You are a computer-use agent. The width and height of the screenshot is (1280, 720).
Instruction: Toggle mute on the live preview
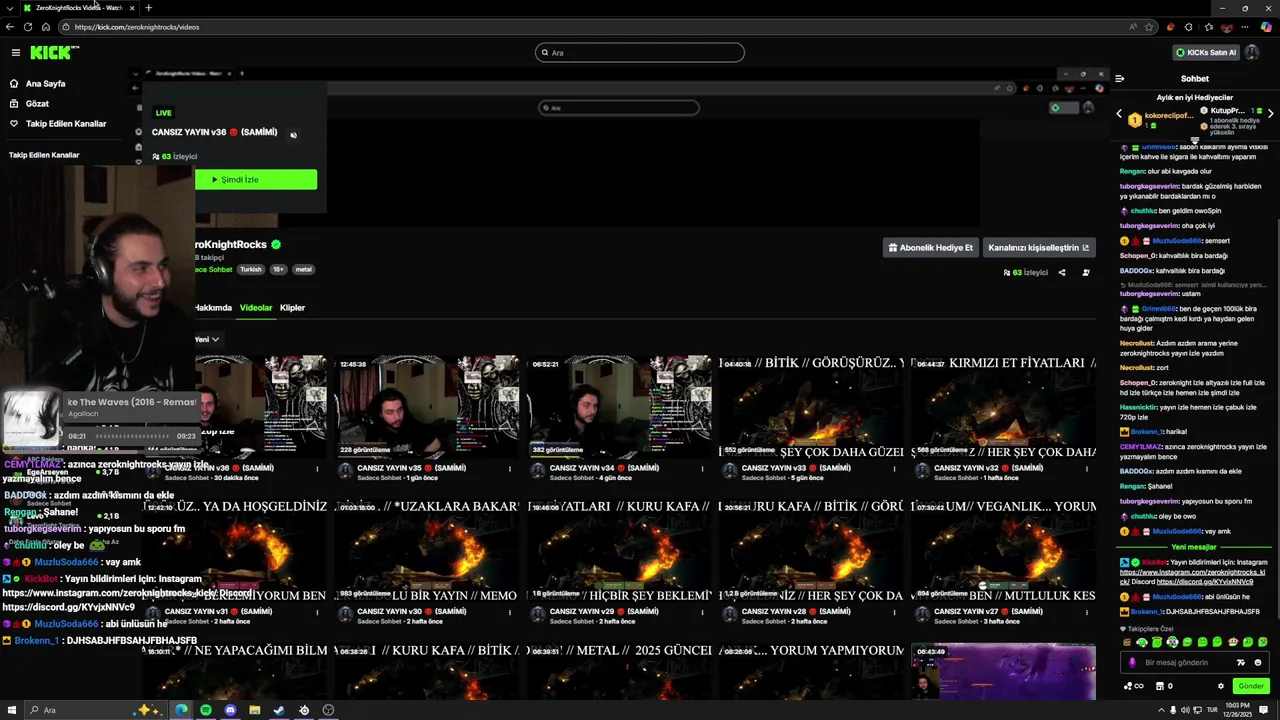[x=293, y=135]
